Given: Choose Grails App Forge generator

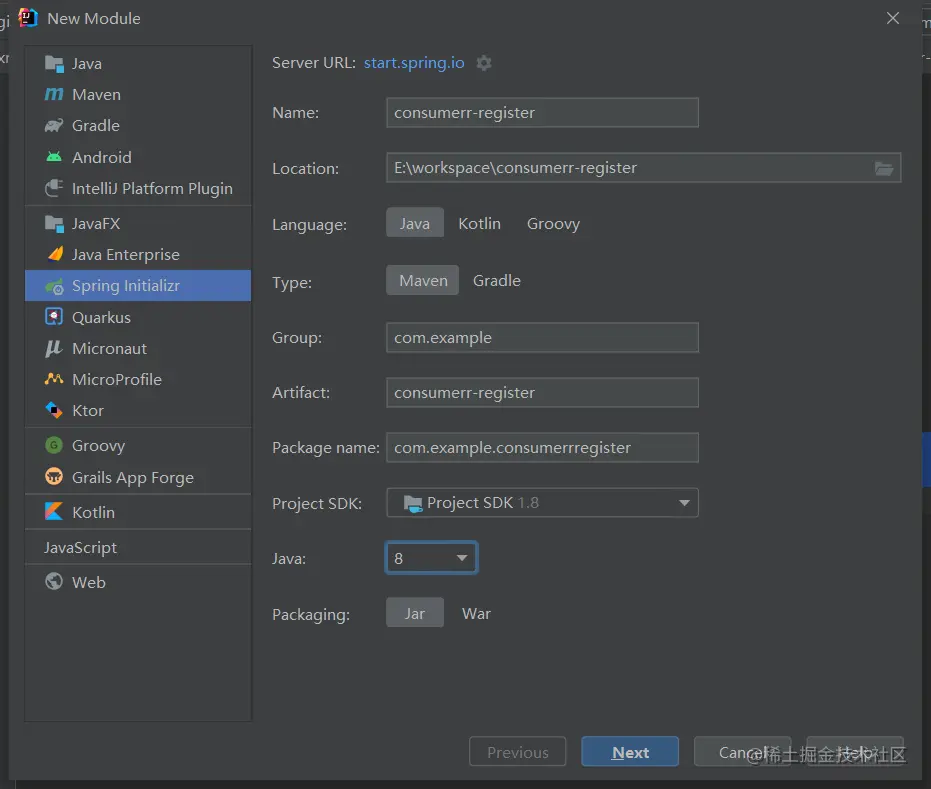Looking at the screenshot, I should (x=132, y=478).
